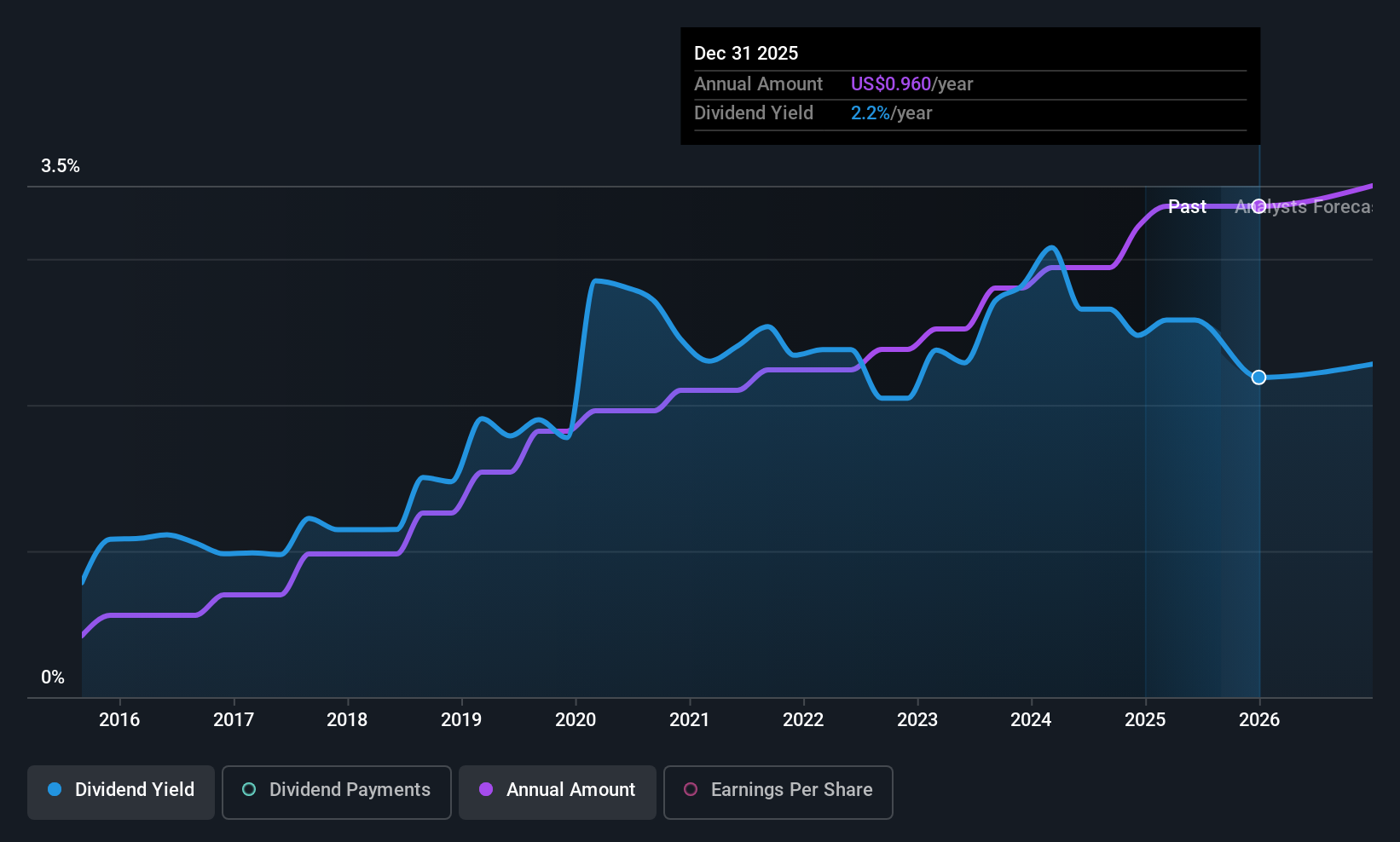Screen dimensions: 1400x842
Task: Enable the Dividend Payments series
Action: tap(337, 793)
